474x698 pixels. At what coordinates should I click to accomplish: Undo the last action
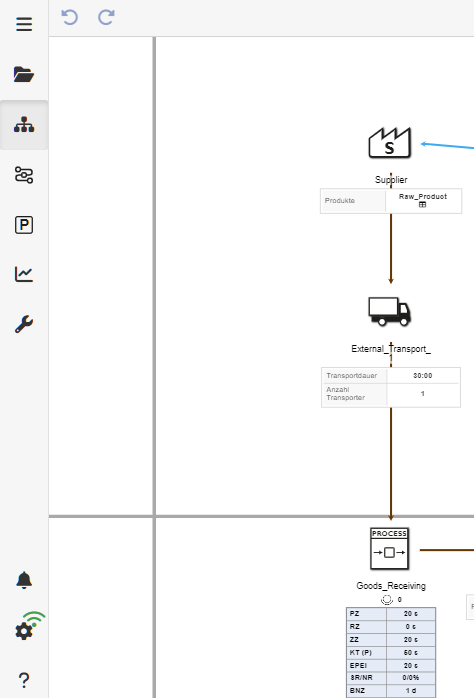[69, 17]
